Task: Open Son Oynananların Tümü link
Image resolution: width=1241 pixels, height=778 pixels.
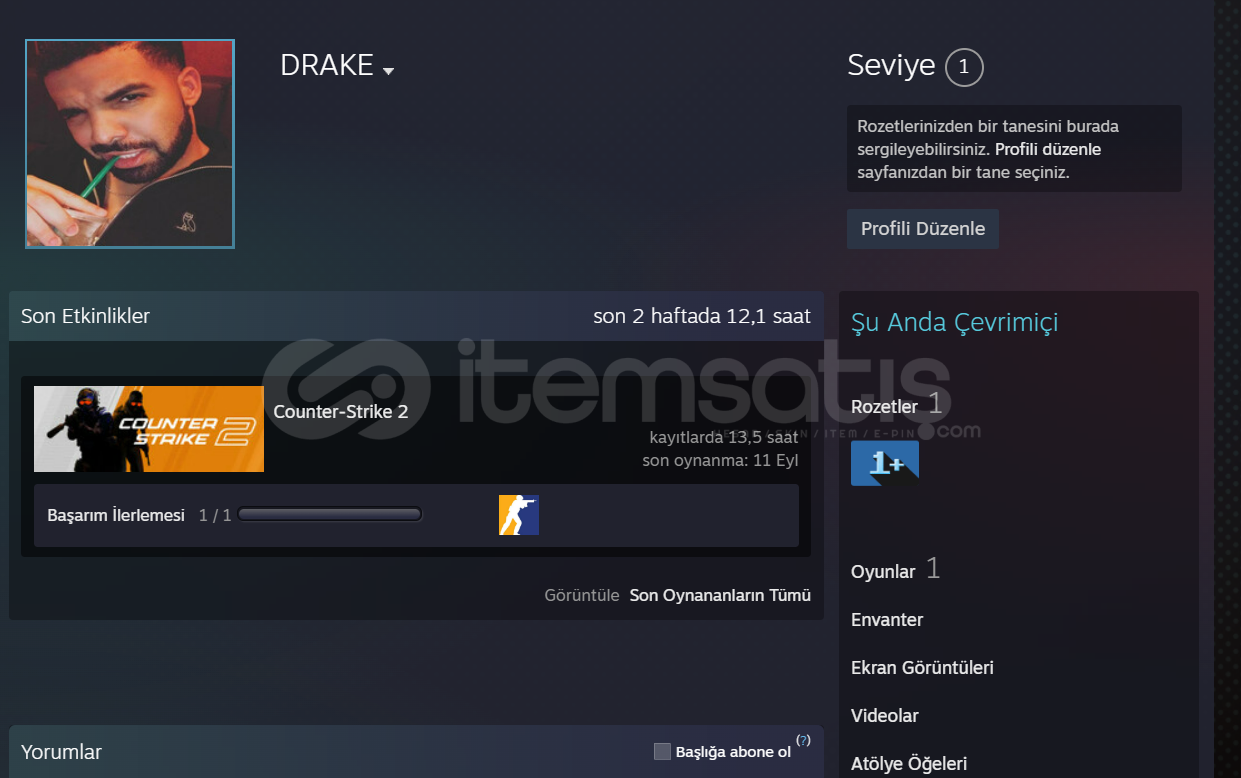Action: [x=720, y=595]
